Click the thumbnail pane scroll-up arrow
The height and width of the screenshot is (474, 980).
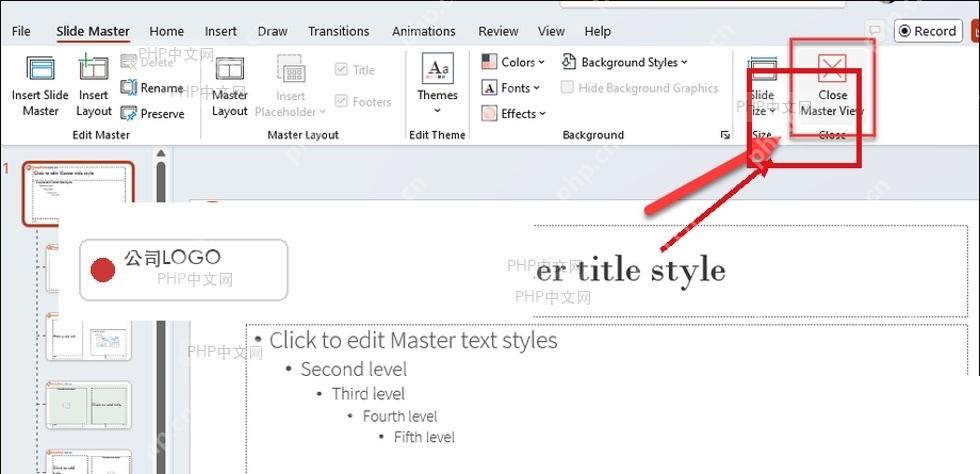161,153
